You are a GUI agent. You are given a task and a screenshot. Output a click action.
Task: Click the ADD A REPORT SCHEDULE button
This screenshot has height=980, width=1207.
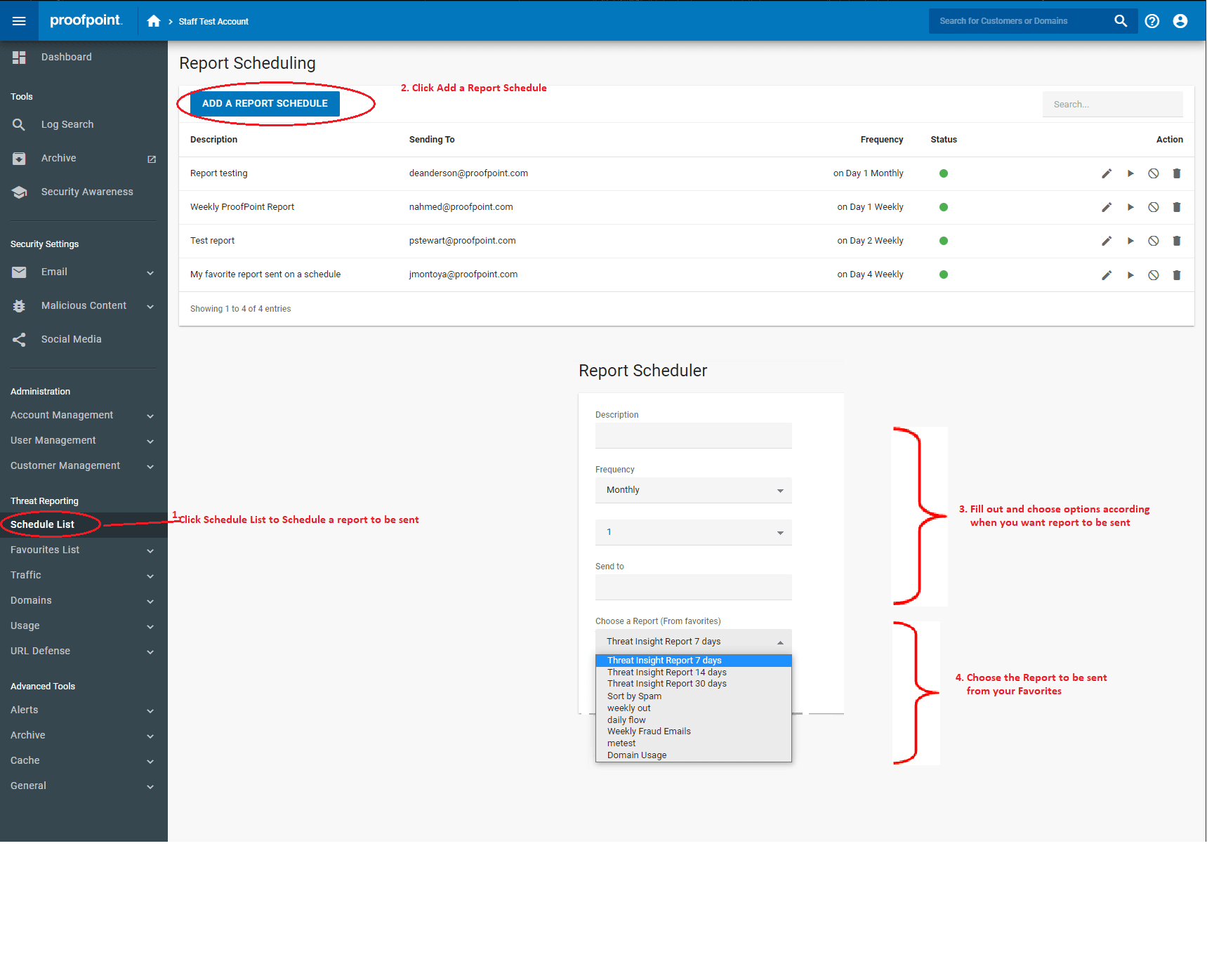point(265,103)
